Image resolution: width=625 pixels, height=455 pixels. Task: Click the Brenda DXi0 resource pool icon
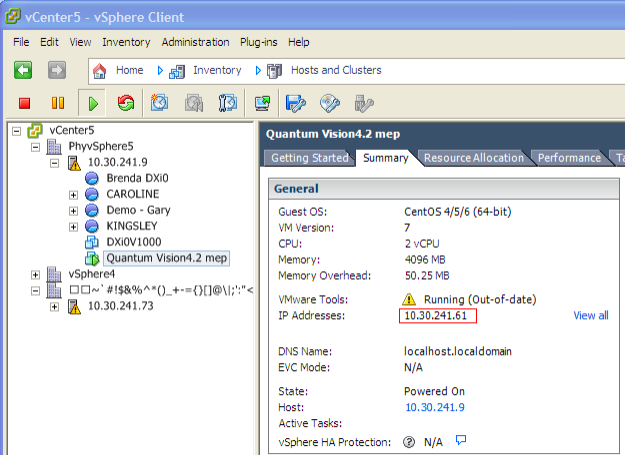[92, 178]
